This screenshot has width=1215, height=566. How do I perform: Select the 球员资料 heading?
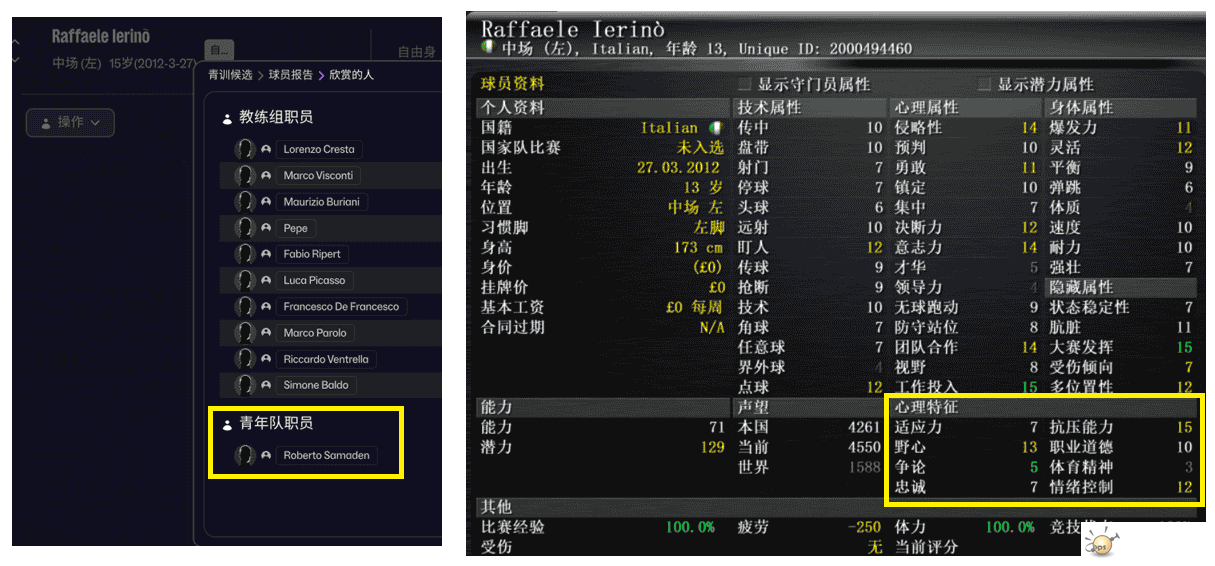(512, 84)
